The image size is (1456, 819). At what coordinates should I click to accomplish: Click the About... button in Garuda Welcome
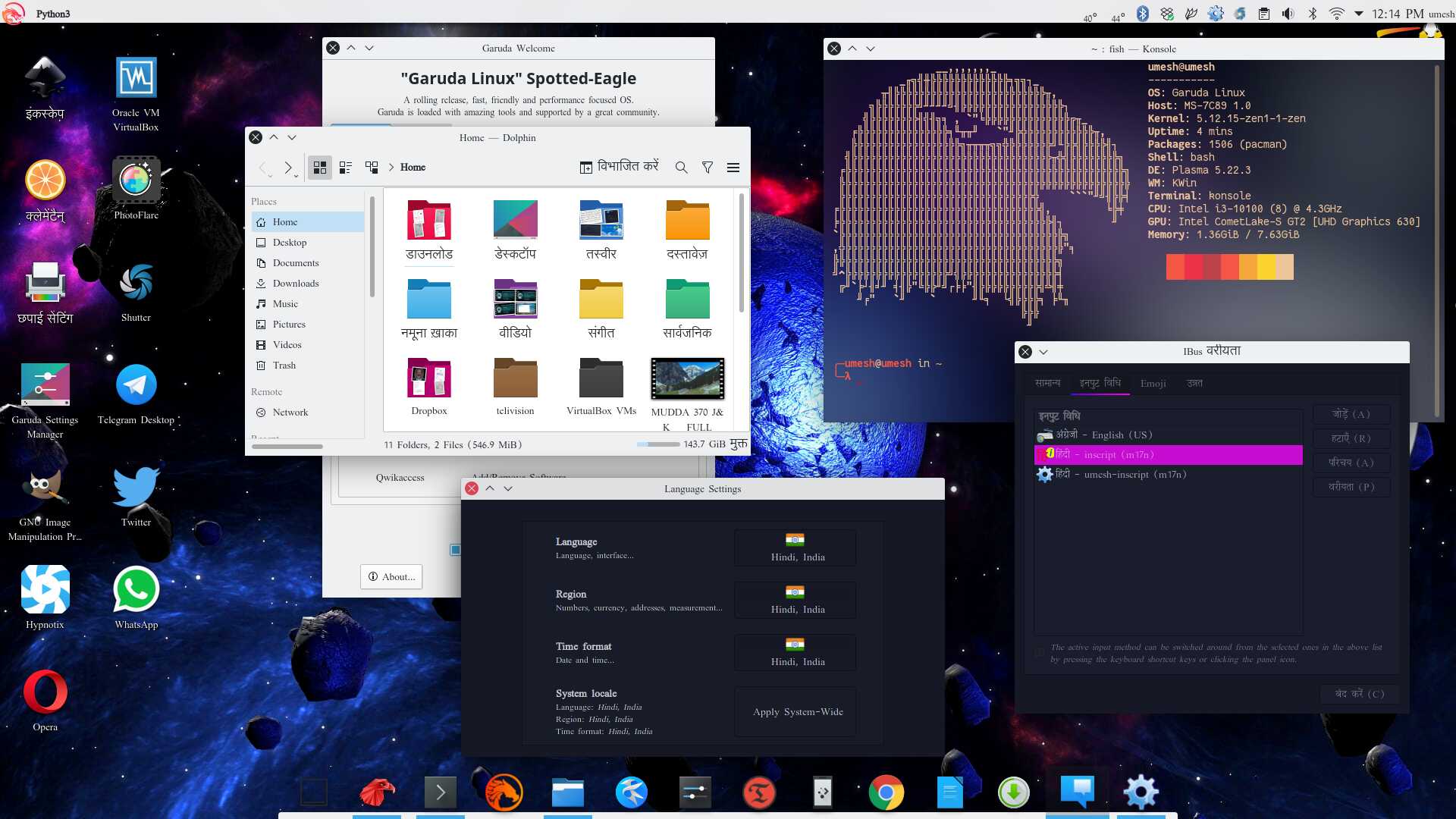[391, 577]
